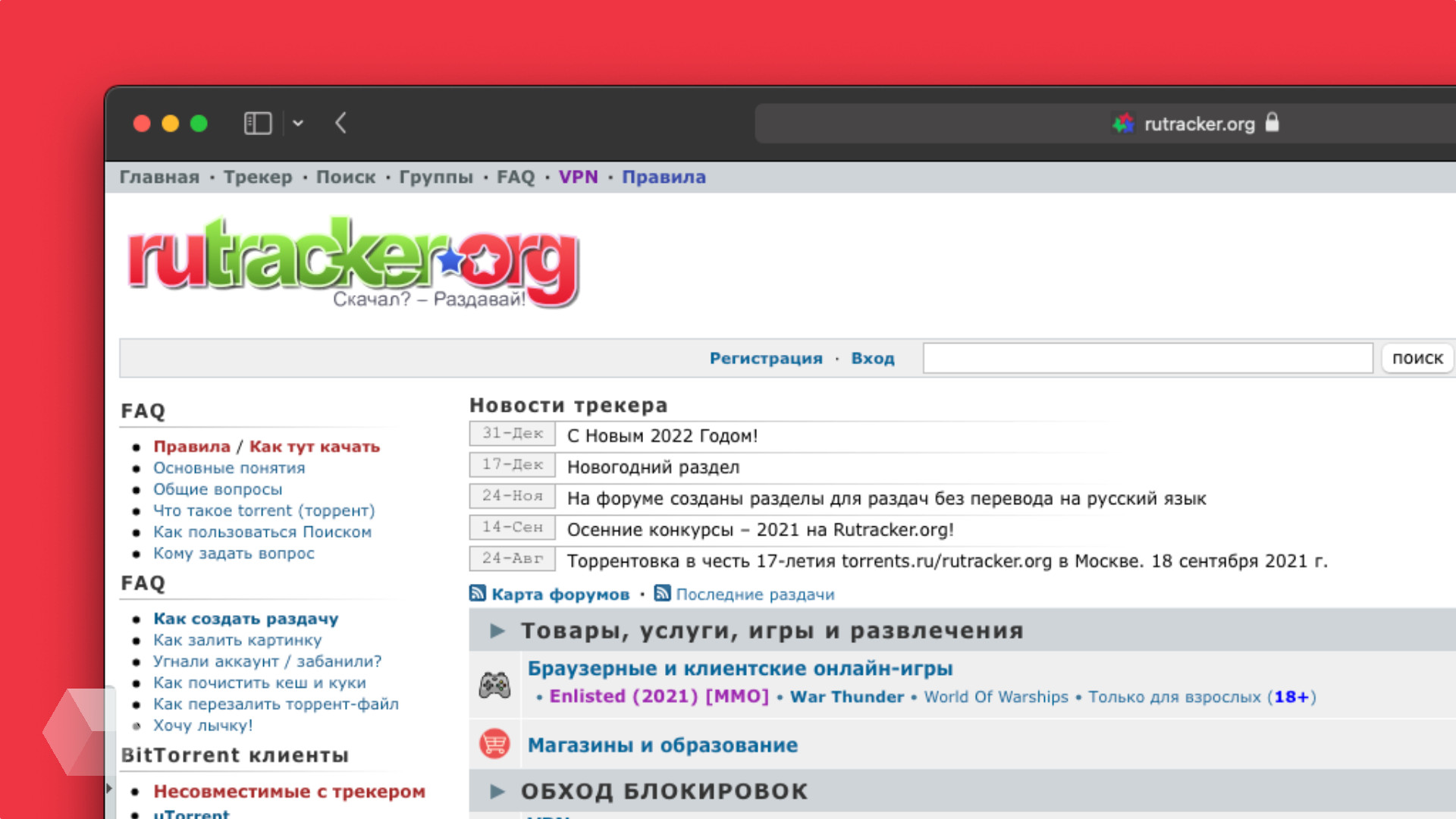This screenshot has width=1456, height=819.
Task: Open the red Правила link in FAQ
Action: point(192,447)
